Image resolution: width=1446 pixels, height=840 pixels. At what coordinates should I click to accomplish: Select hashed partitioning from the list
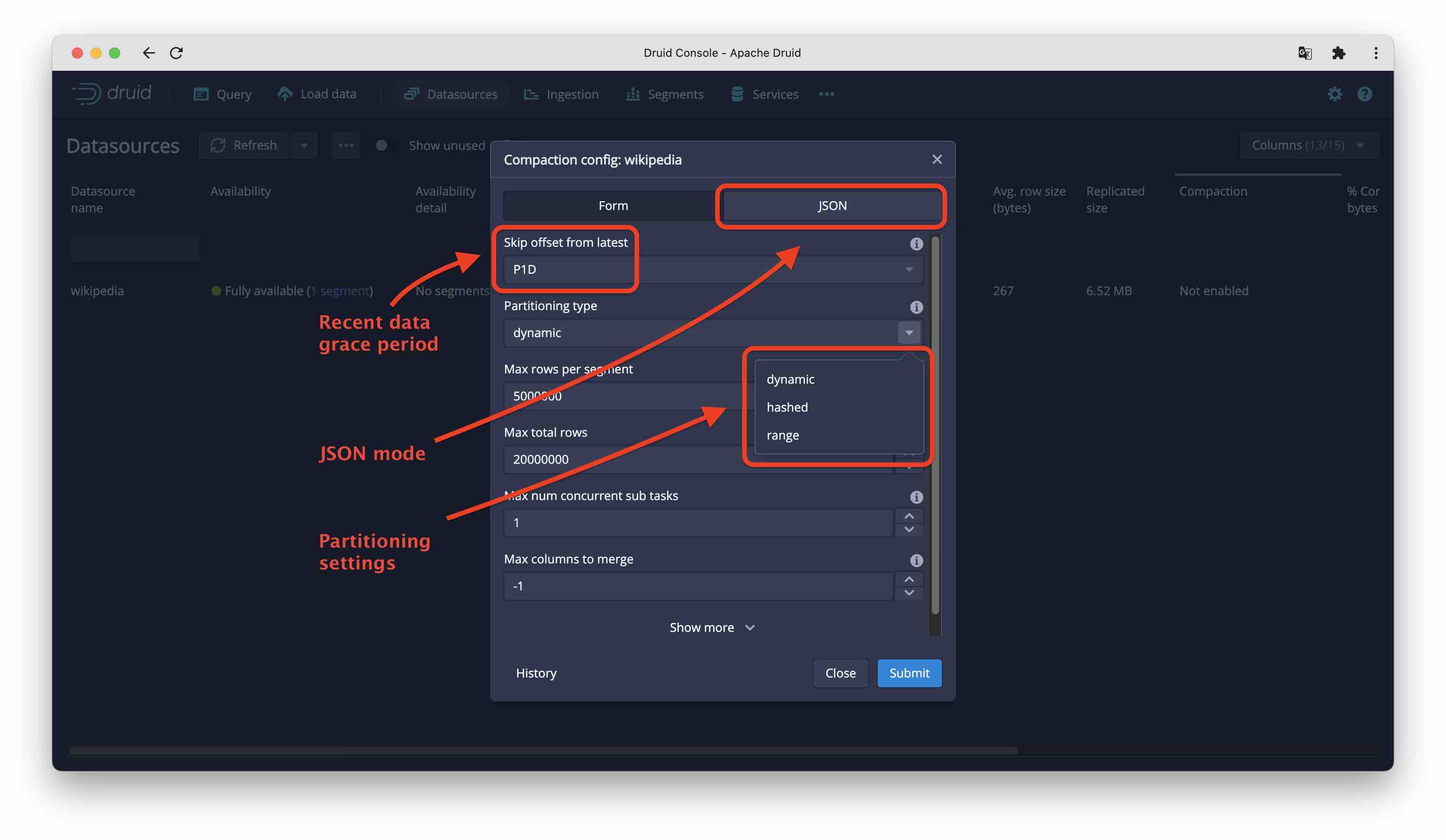click(787, 407)
